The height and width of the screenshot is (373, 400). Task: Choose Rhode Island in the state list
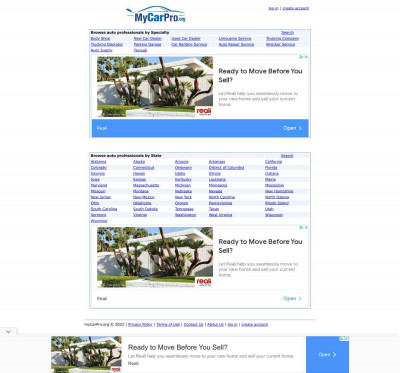pos(277,203)
